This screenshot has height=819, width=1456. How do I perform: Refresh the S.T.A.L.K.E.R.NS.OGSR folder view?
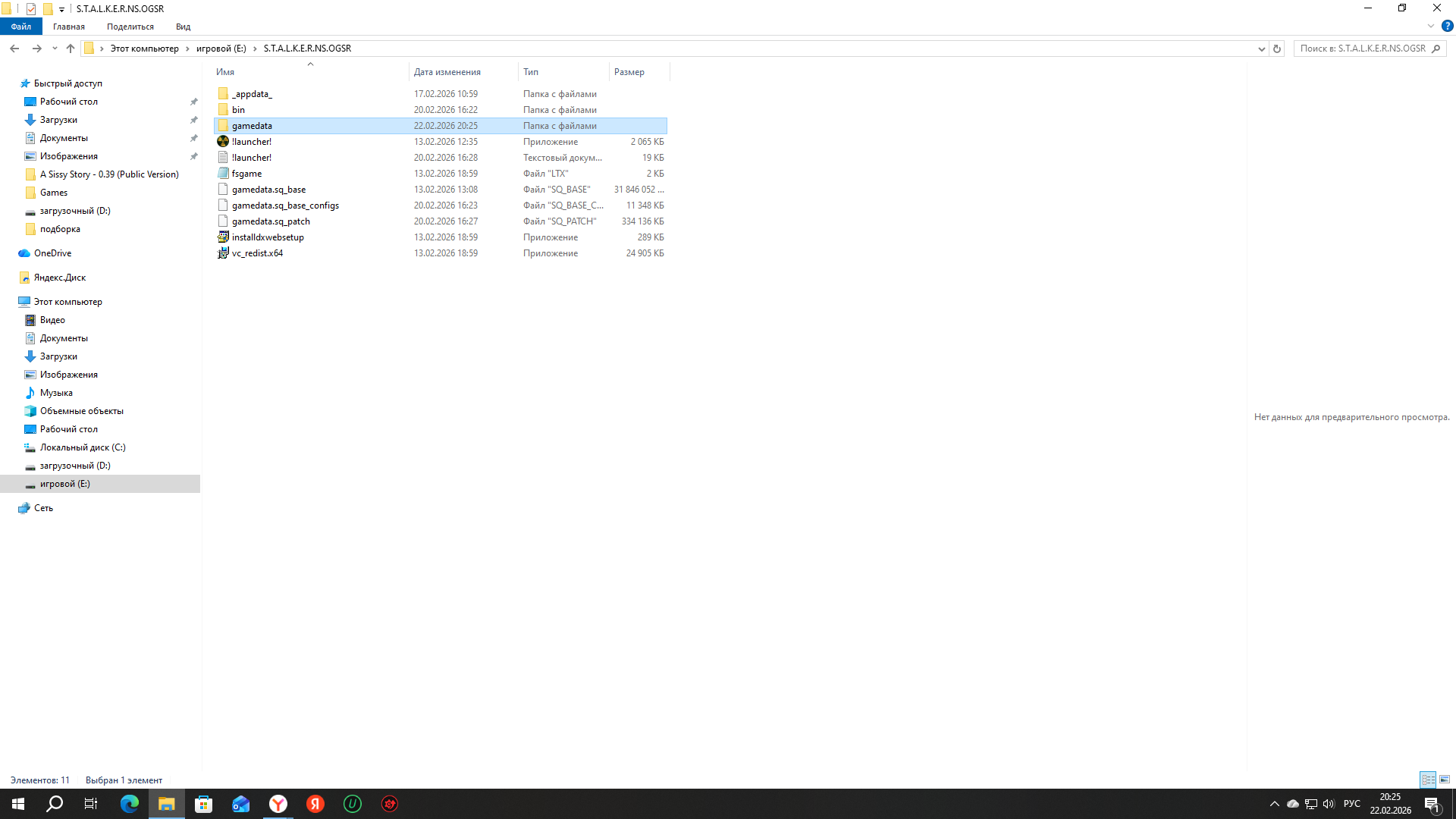[x=1277, y=49]
